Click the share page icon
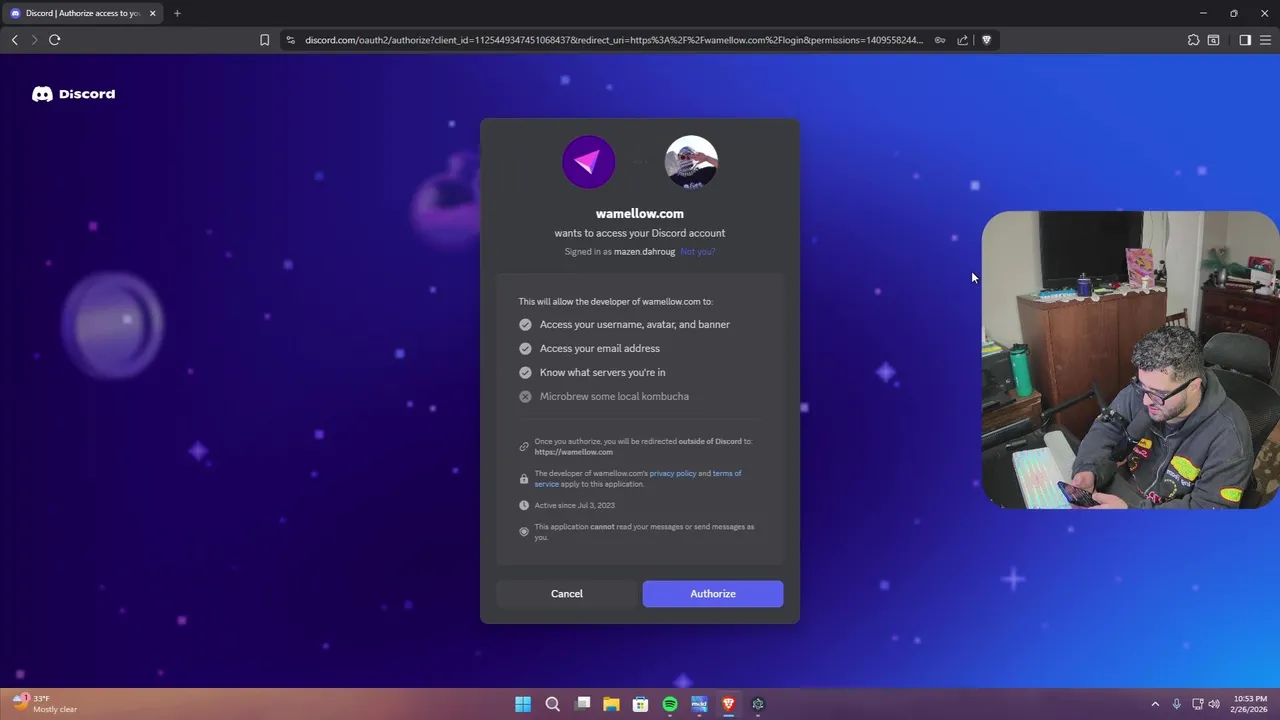This screenshot has height=720, width=1280. click(962, 40)
